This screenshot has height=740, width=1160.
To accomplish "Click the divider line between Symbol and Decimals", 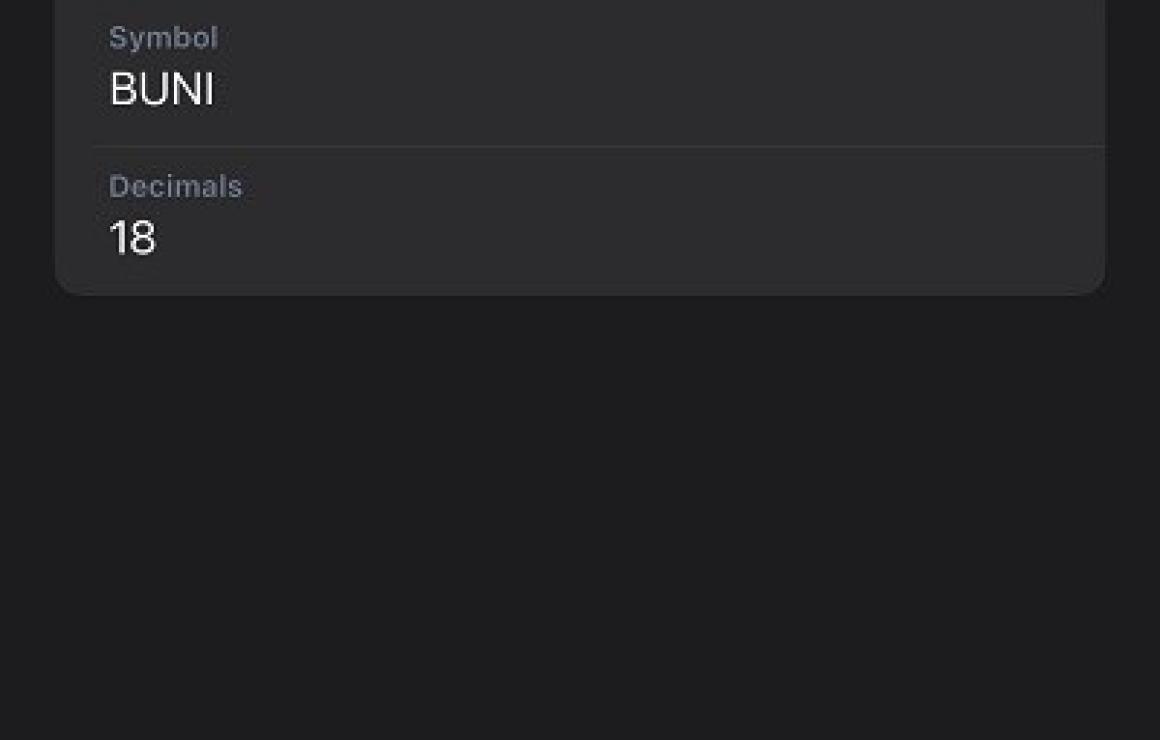I will tap(598, 147).
